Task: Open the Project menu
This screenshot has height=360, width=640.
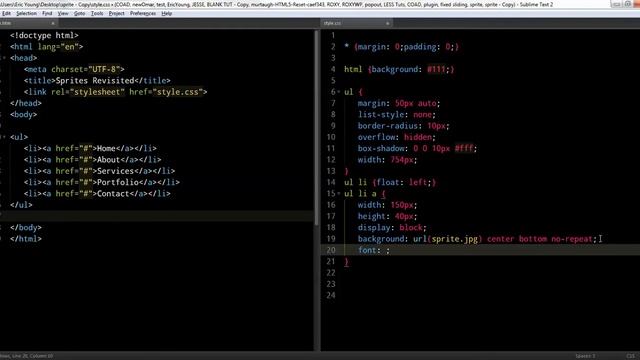Action: point(116,13)
